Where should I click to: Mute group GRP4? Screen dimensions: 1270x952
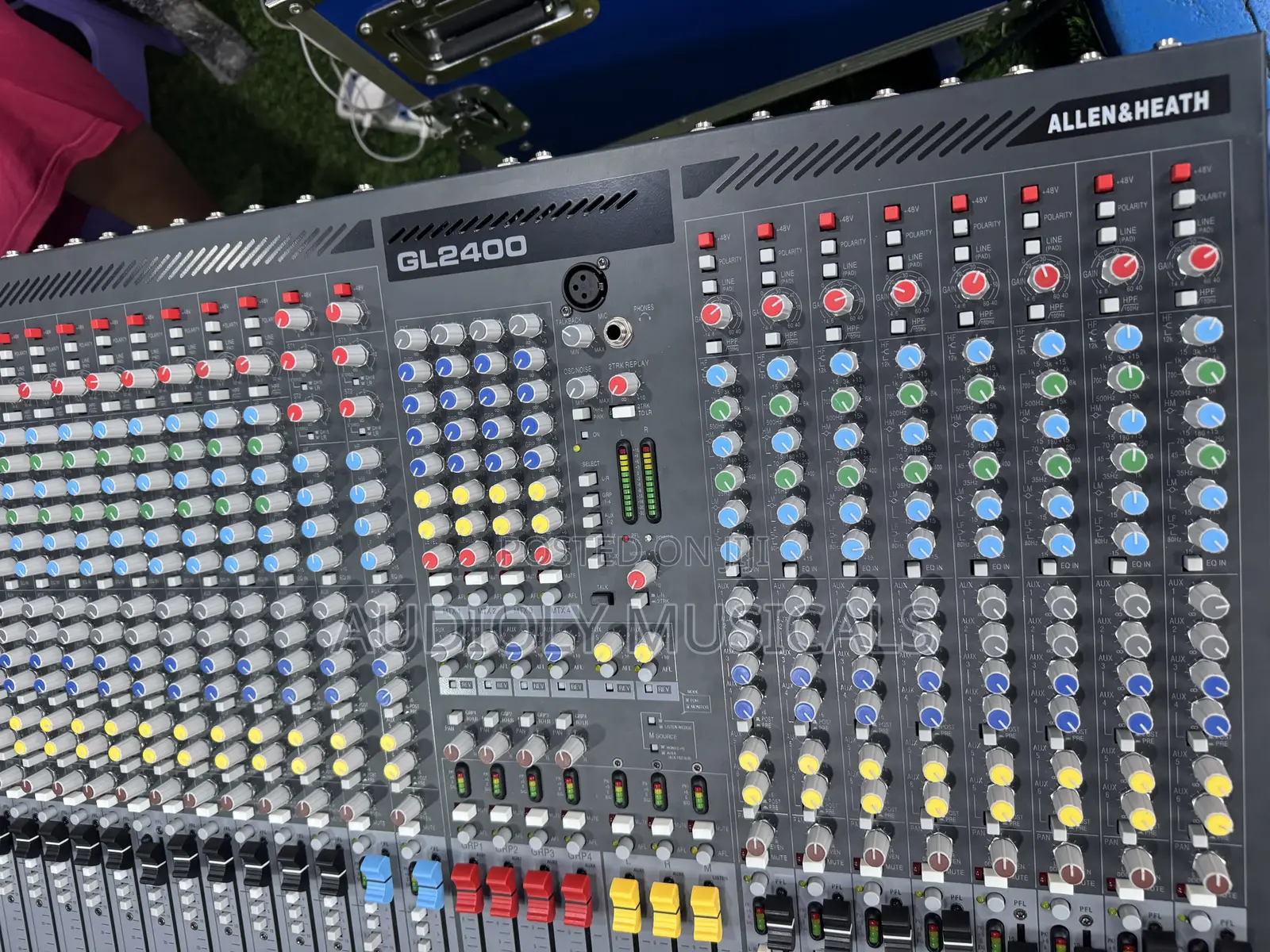(x=574, y=820)
